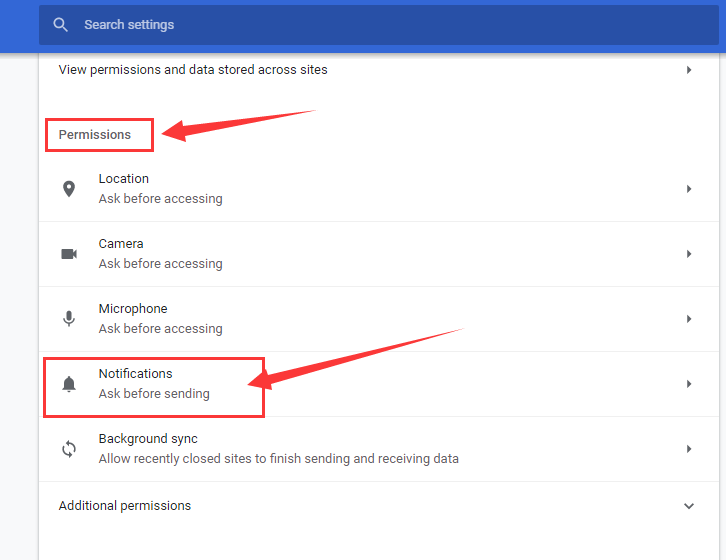Click the Microphone icon

[x=69, y=319]
